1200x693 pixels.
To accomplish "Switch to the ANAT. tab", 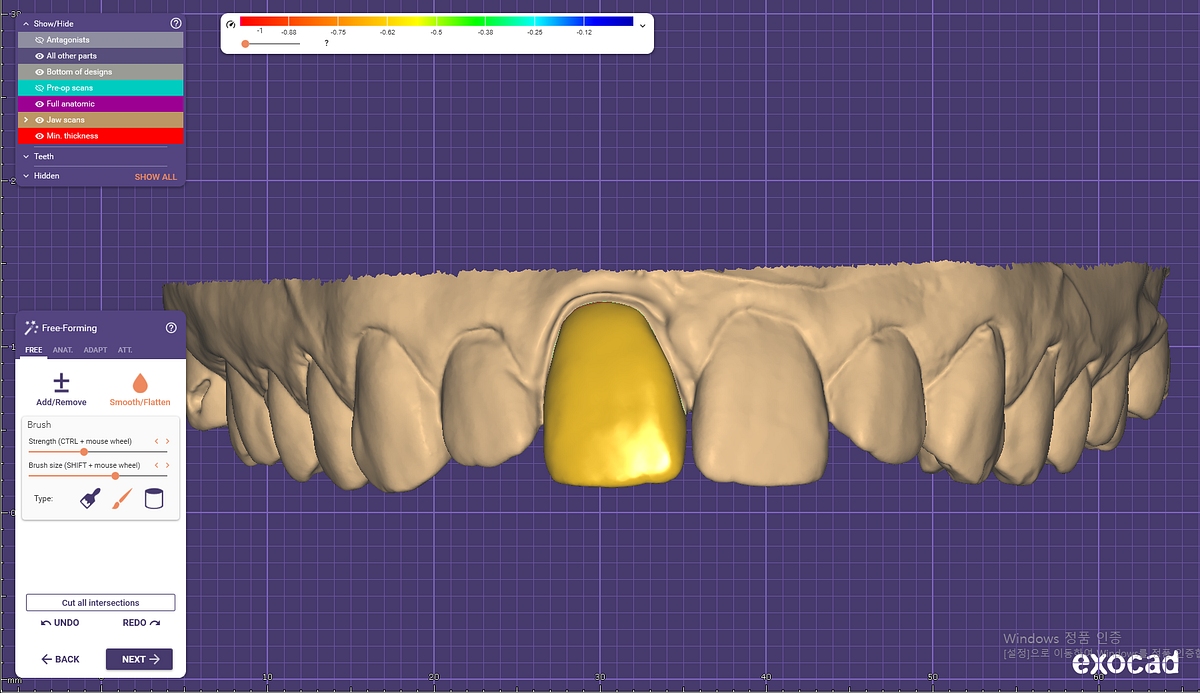I will 62,350.
